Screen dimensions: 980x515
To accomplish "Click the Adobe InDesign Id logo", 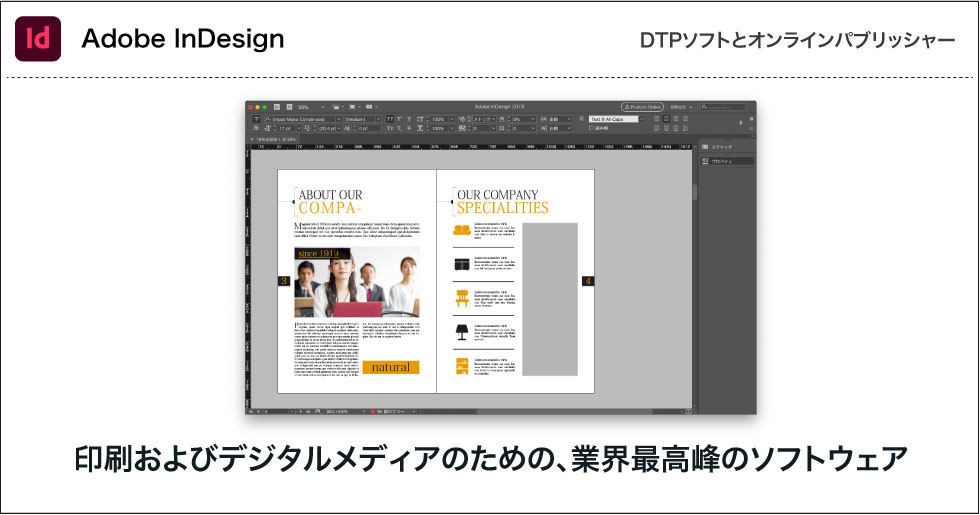I will click(38, 39).
